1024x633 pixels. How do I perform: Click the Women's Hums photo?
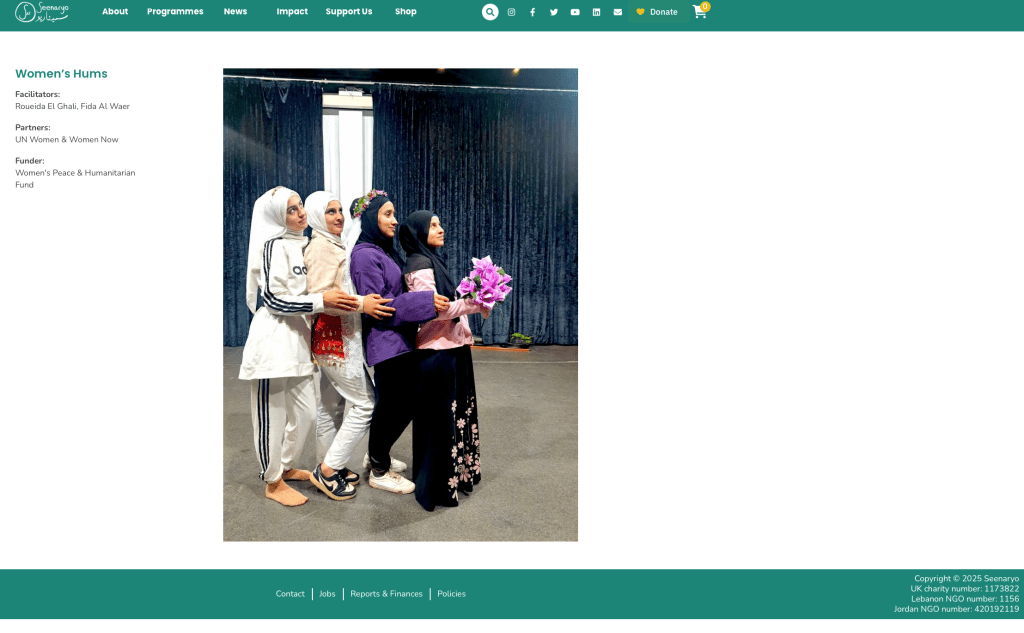pyautogui.click(x=400, y=305)
